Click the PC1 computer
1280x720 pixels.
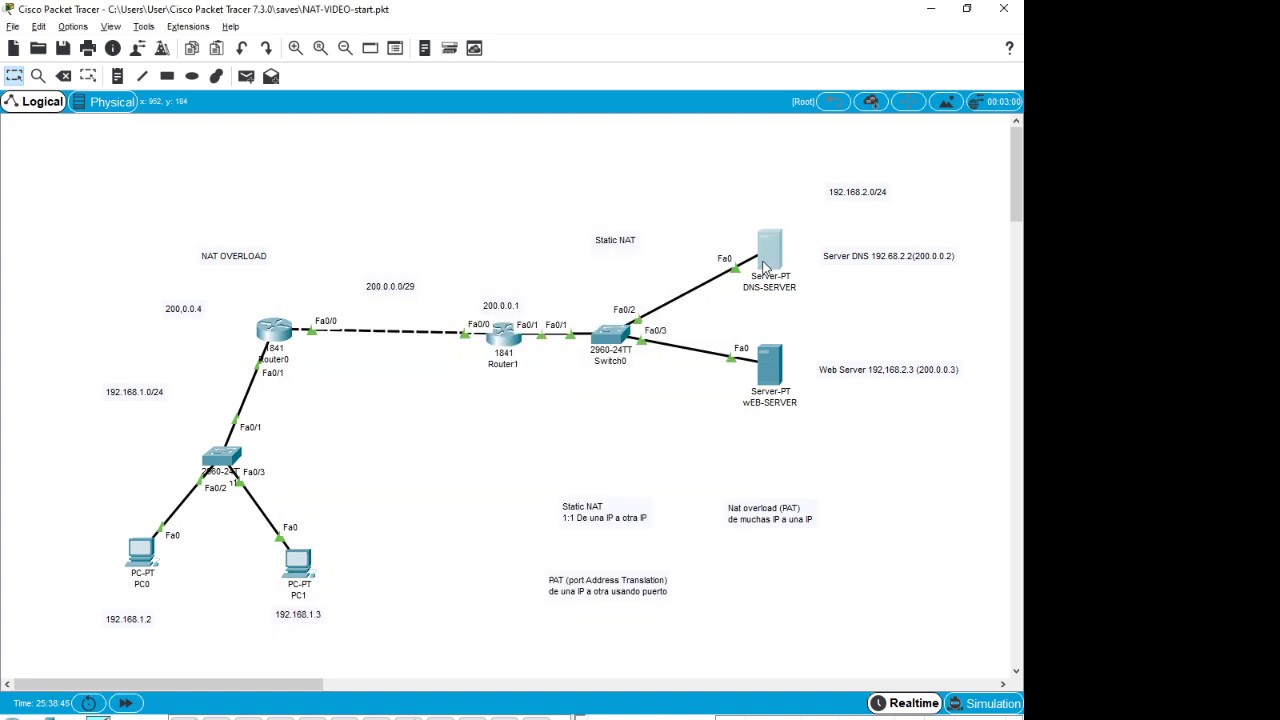point(298,563)
